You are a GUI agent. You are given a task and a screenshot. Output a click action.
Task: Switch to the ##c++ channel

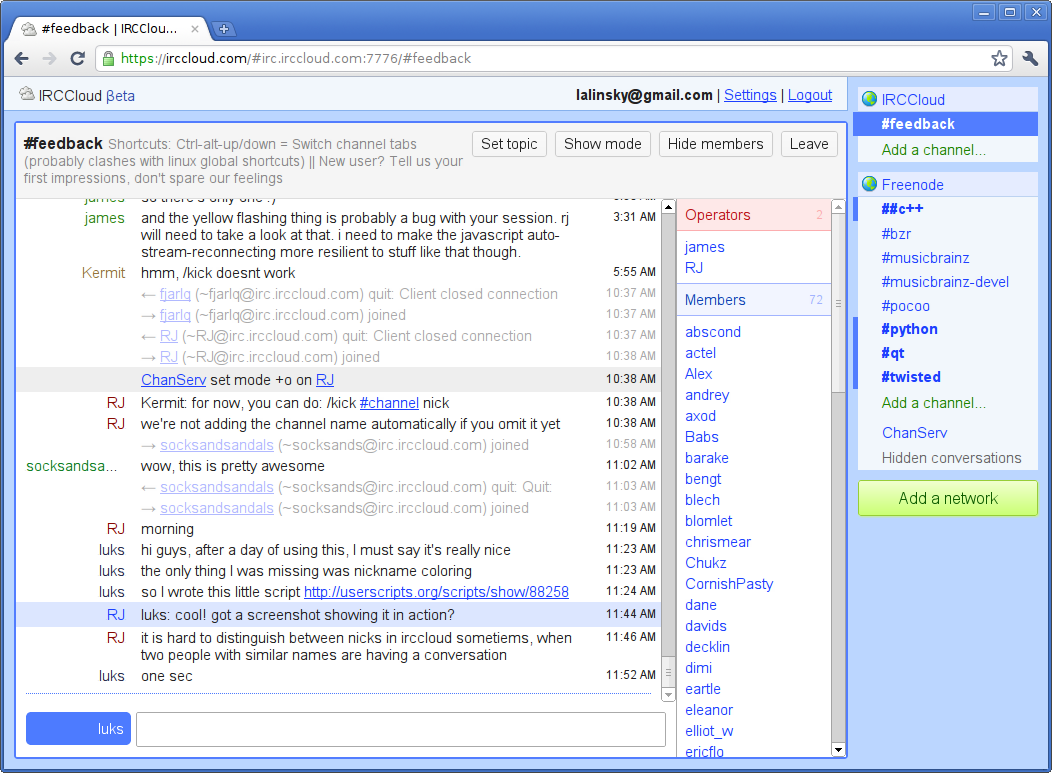(902, 209)
